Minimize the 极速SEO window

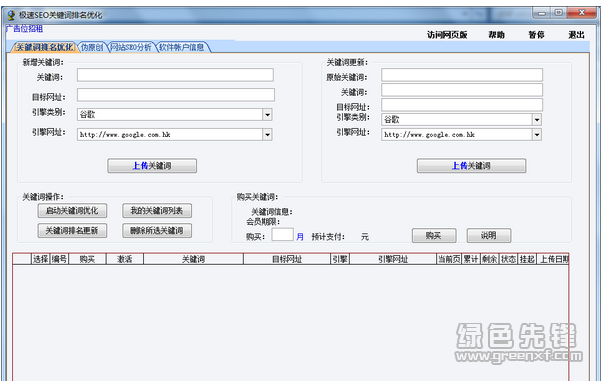pyautogui.click(x=542, y=13)
